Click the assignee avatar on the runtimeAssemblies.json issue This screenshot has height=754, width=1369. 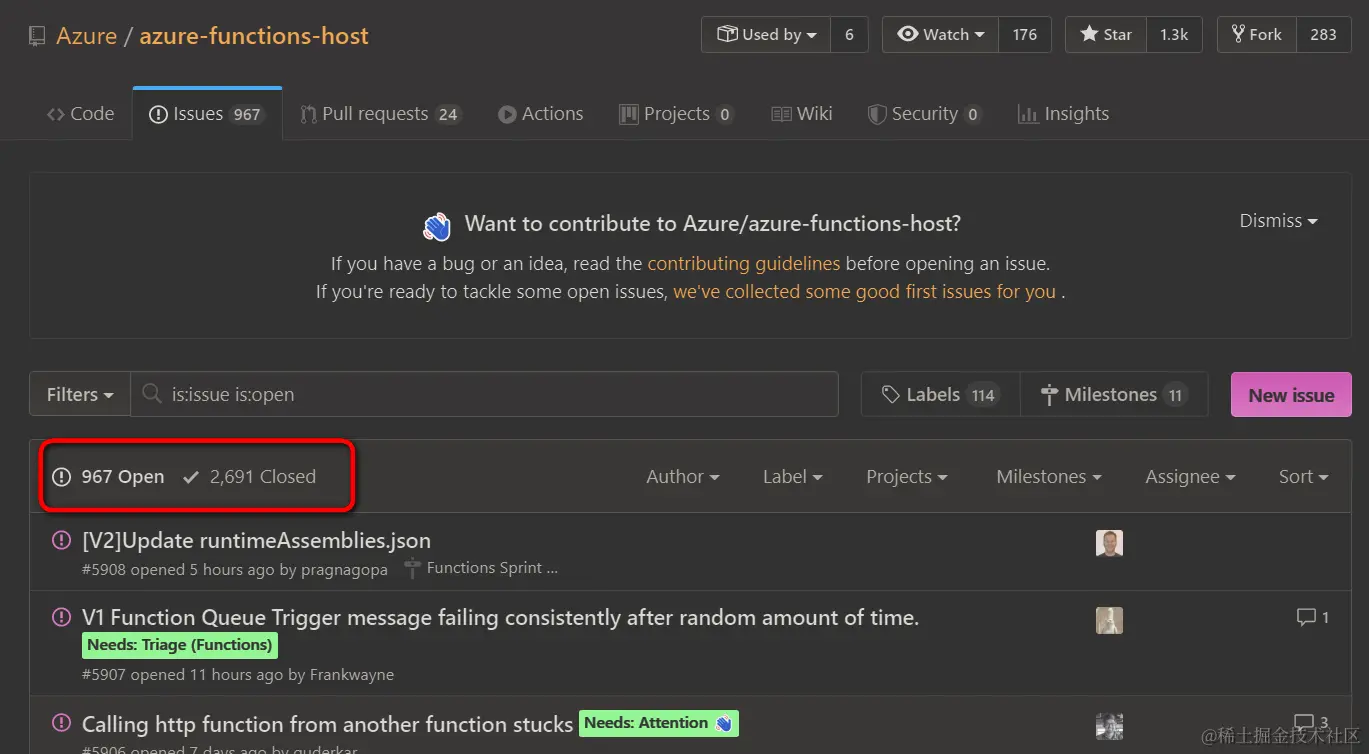coord(1109,543)
